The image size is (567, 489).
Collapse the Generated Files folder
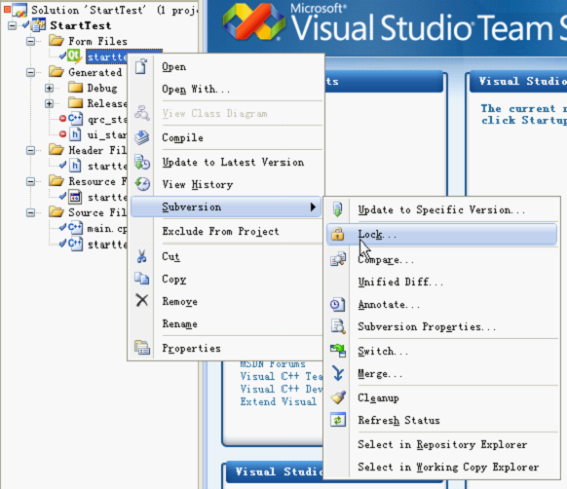point(31,72)
